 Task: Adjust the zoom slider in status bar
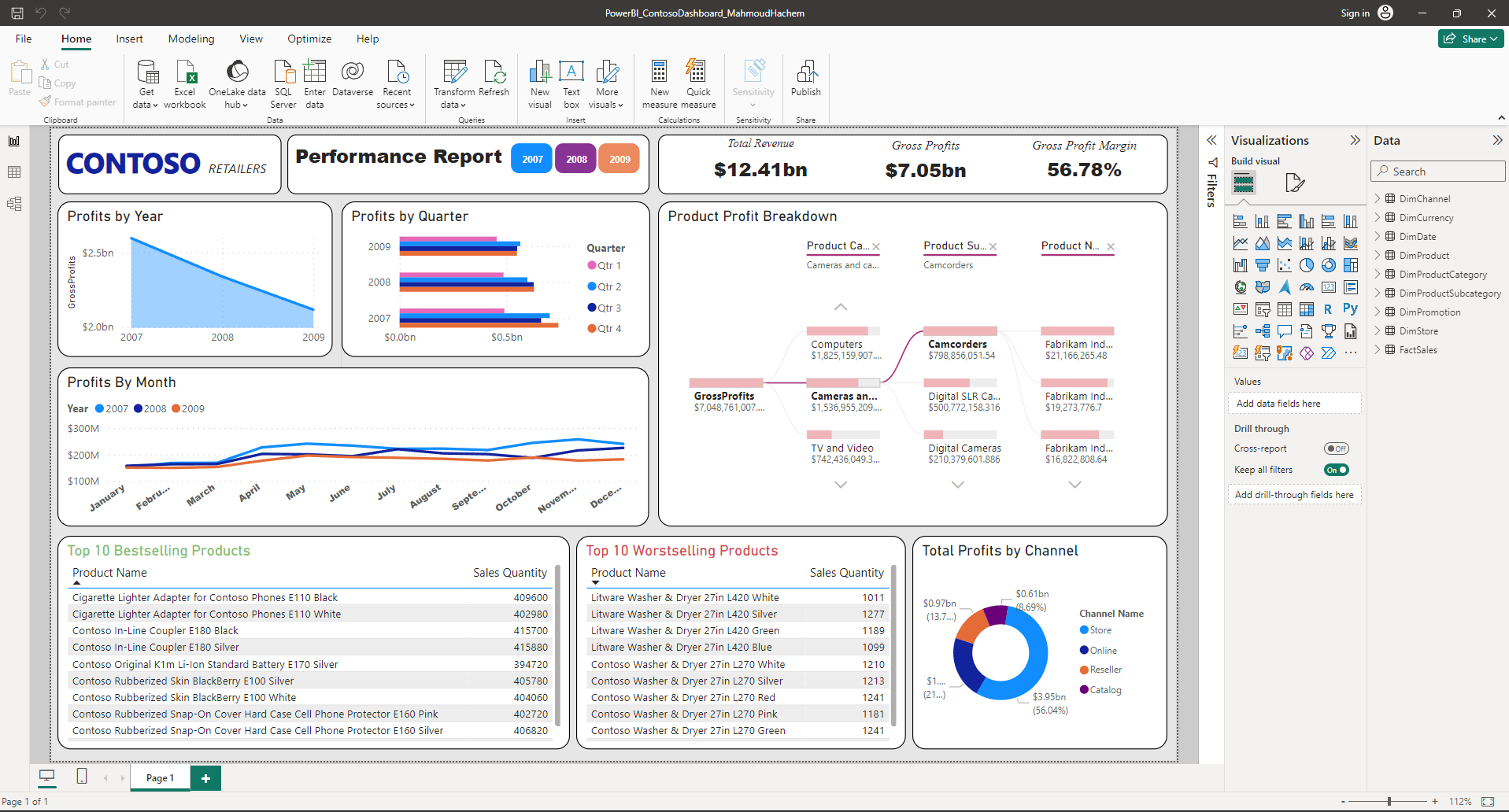point(1389,801)
